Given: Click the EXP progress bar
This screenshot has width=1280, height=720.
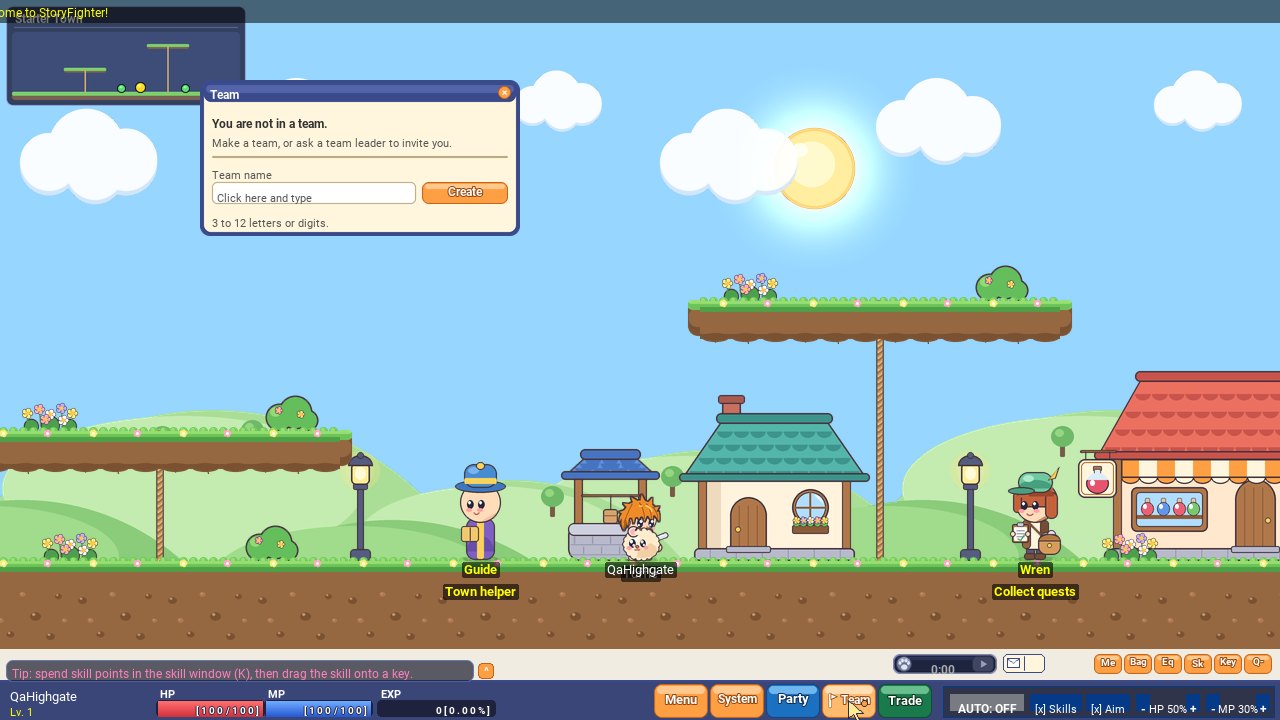Looking at the screenshot, I should tap(436, 710).
